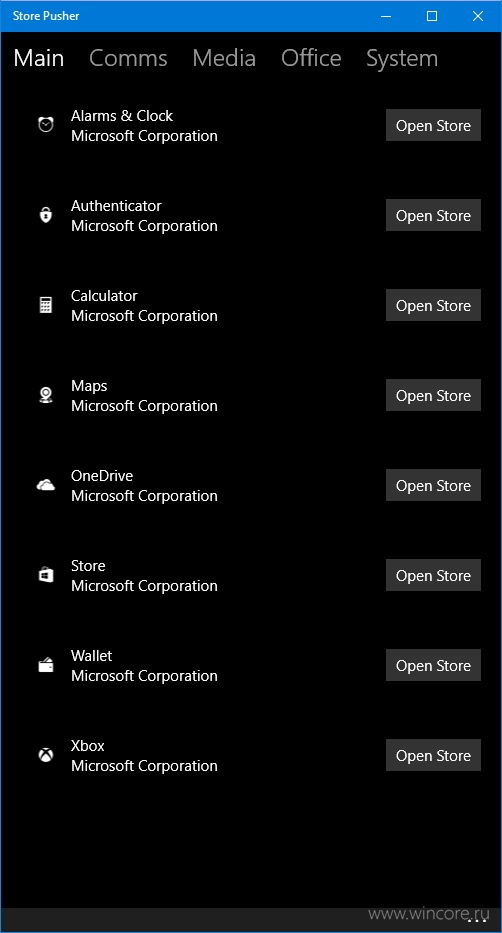
Task: Click the Wallet app icon
Action: click(46, 665)
